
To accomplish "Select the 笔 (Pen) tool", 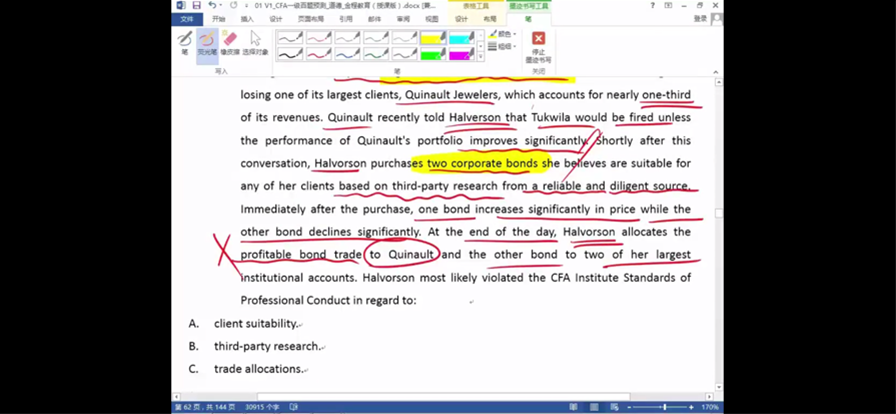I will [184, 43].
